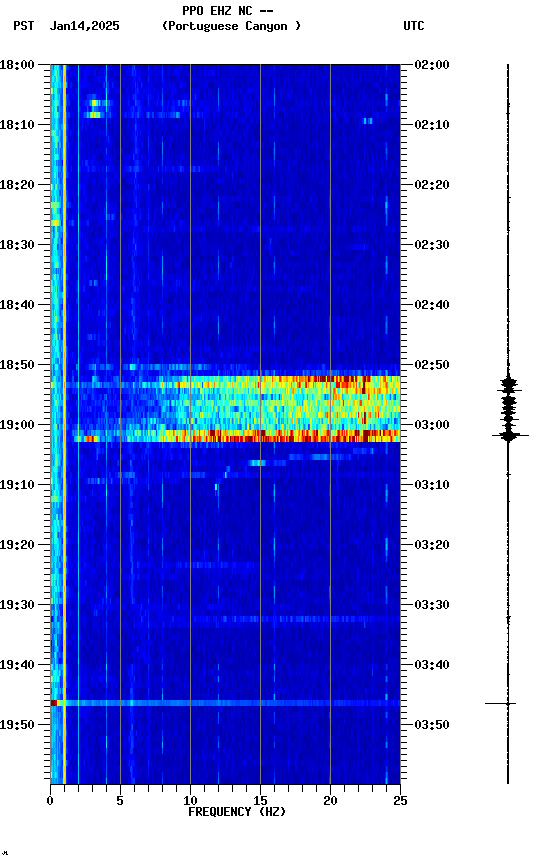Click the 25 Hz frequency axis label
The height and width of the screenshot is (864, 552).
[x=400, y=801]
